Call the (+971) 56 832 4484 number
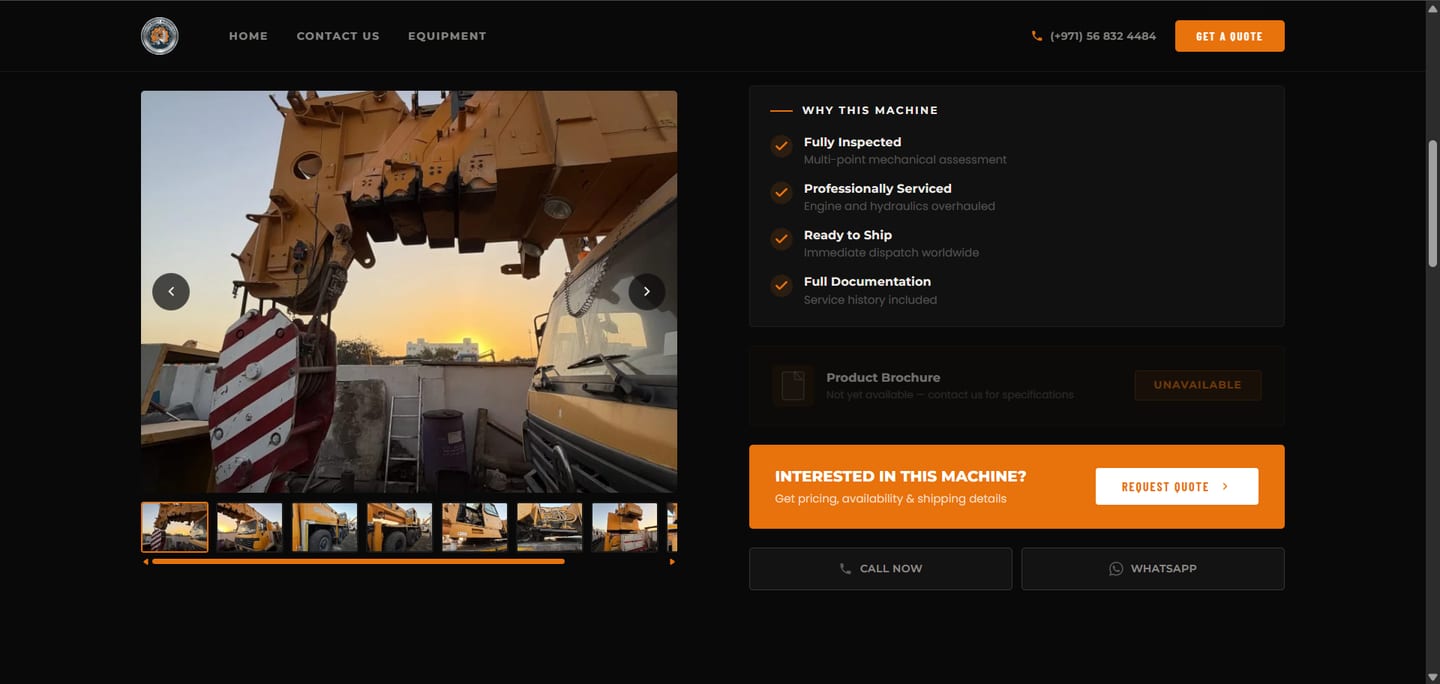This screenshot has height=684, width=1440. (x=1103, y=36)
